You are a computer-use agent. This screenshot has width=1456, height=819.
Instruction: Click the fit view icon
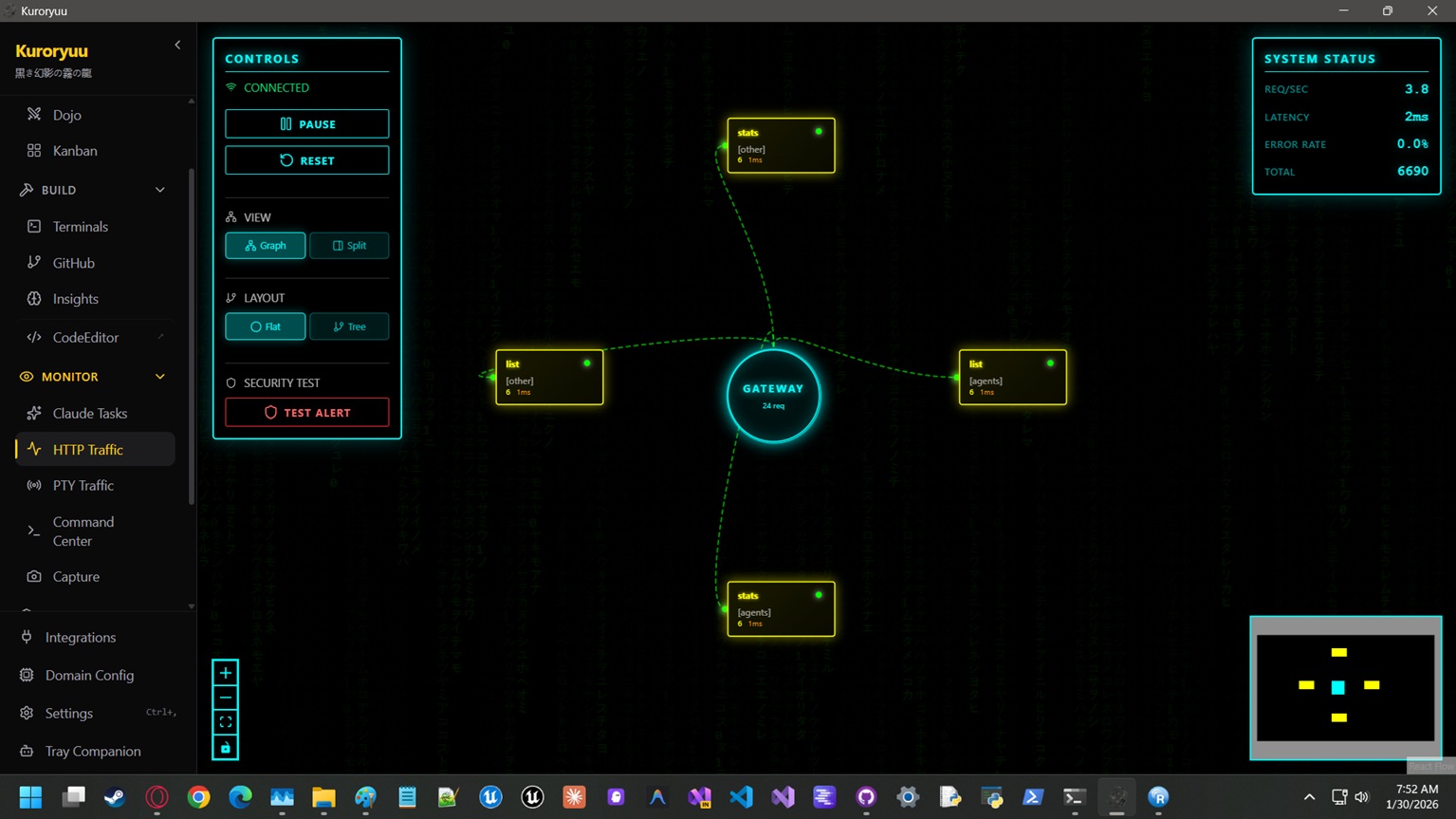tap(226, 722)
